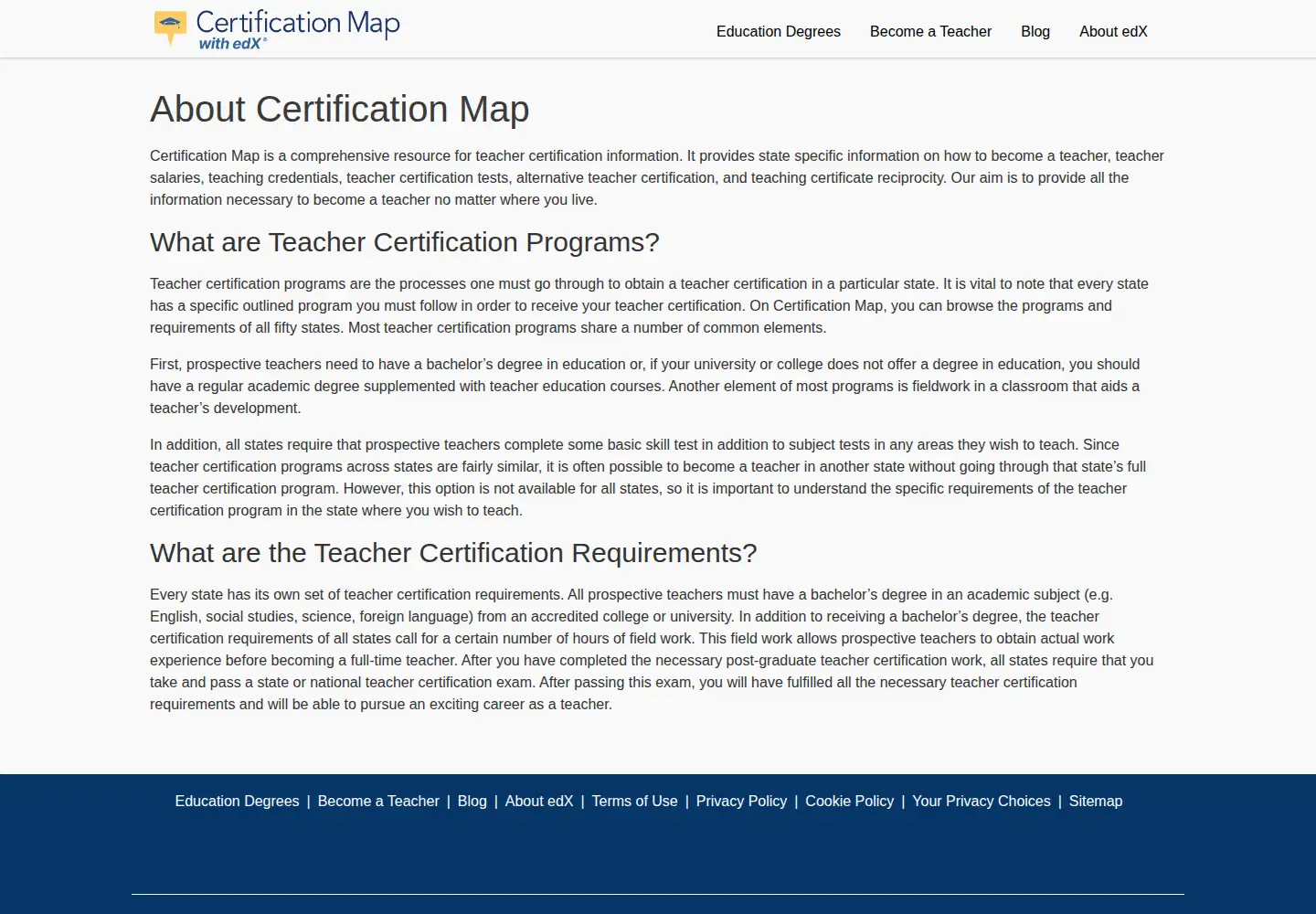The height and width of the screenshot is (914, 1316).
Task: Visit the Blog link in the footer
Action: [x=472, y=801]
